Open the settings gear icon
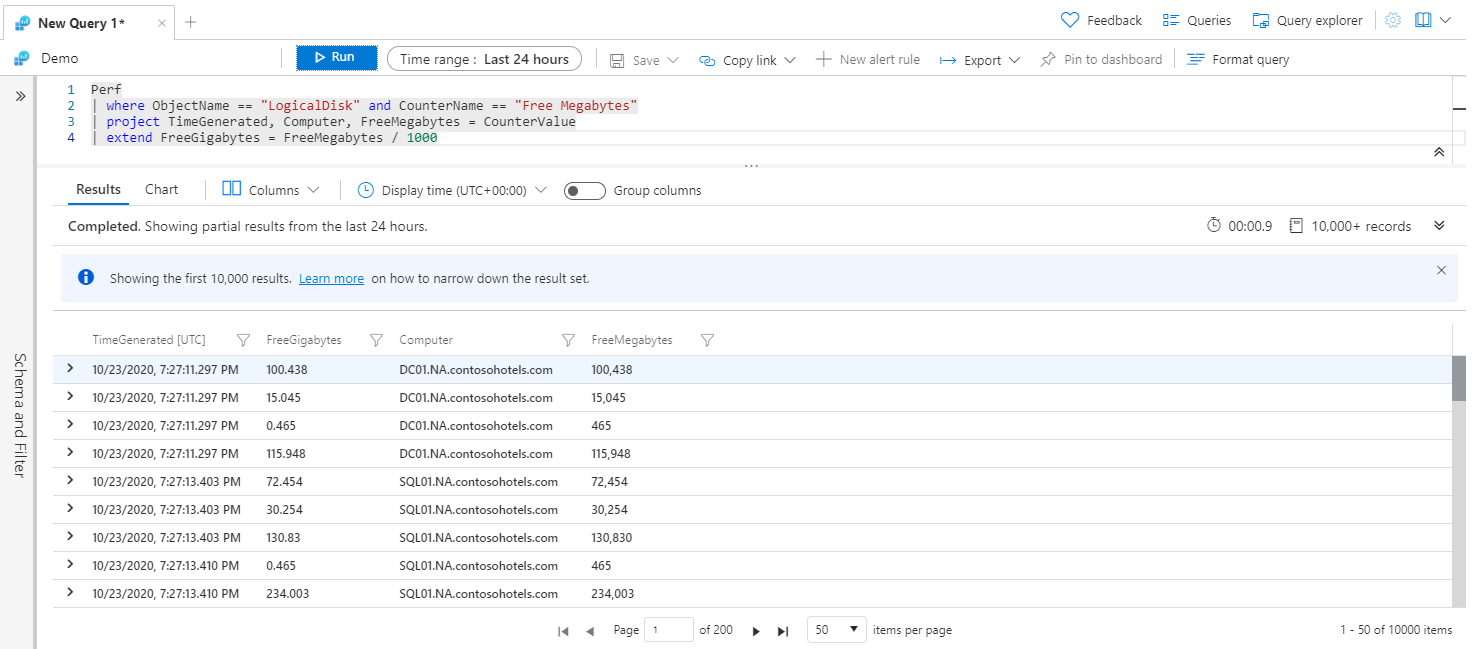The image size is (1484, 649). [x=1393, y=20]
